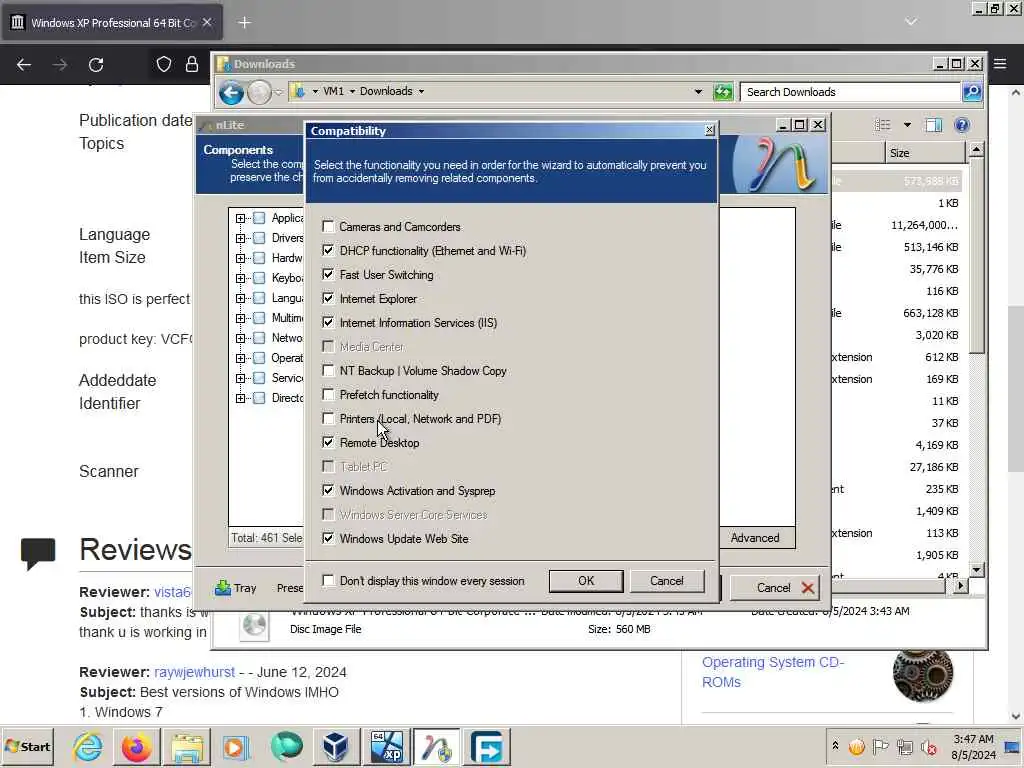Check Printers (Local, Network and PDF)
The height and width of the screenshot is (768, 1024).
click(328, 419)
